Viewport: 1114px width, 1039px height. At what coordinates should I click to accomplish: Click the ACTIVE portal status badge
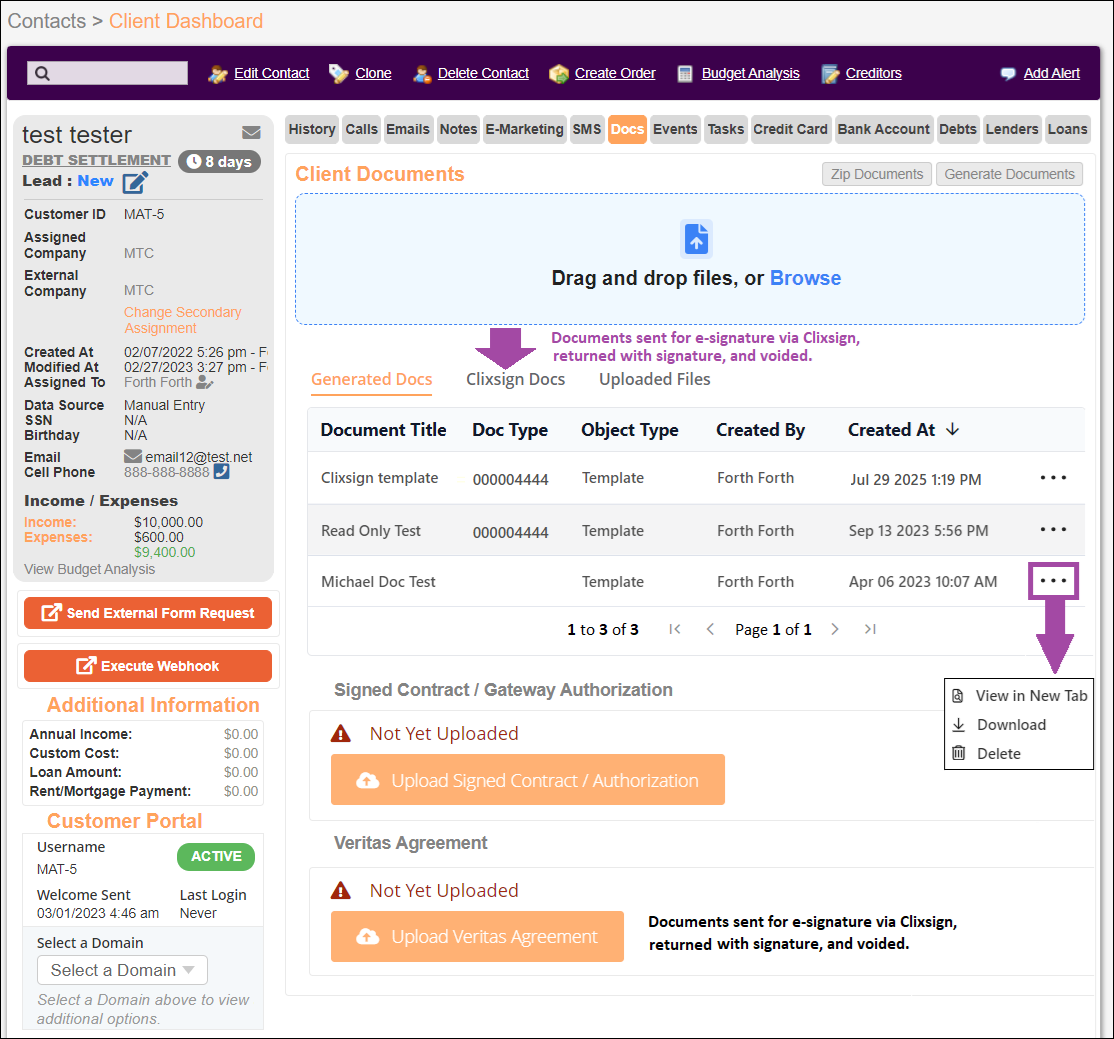pyautogui.click(x=216, y=856)
